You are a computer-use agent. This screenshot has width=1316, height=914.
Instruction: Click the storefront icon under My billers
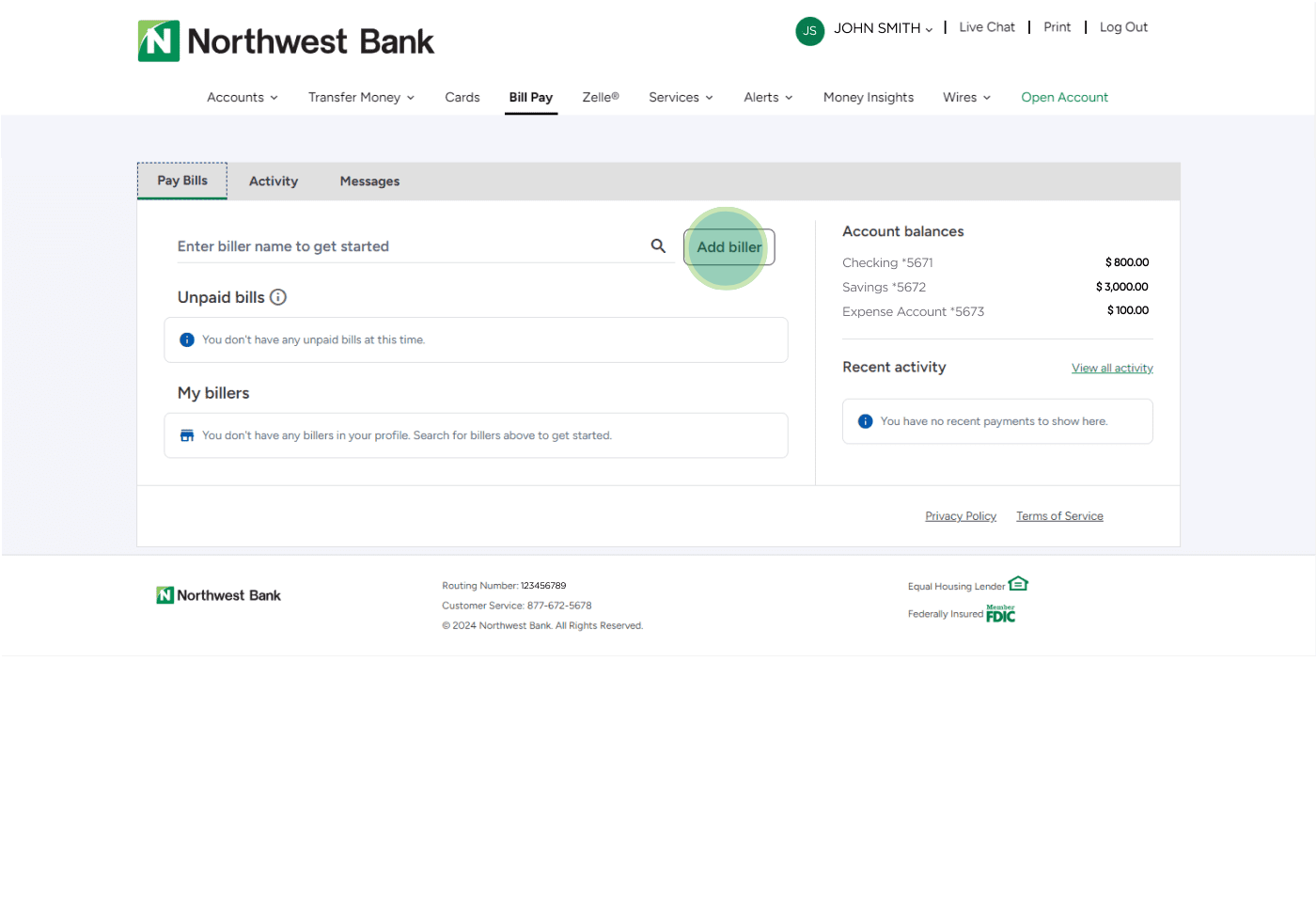[x=187, y=435]
